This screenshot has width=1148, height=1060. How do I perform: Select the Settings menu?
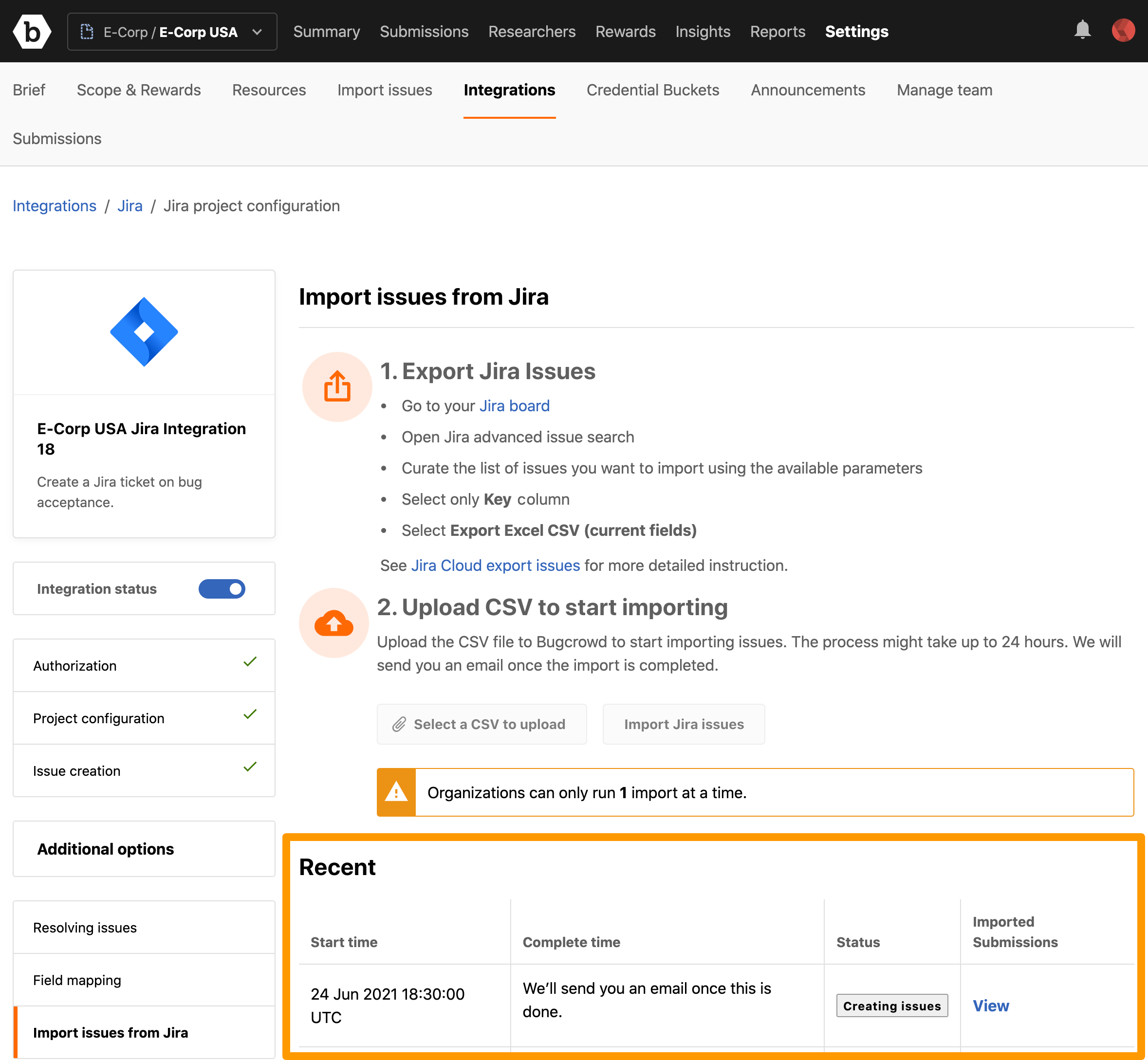pos(856,32)
